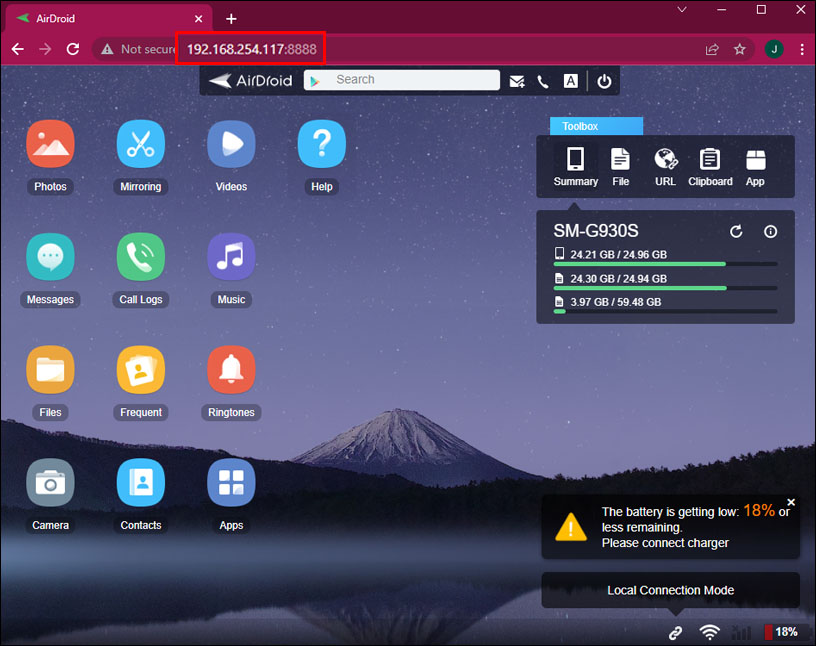
Task: Open the Ringtones manager
Action: 231,369
